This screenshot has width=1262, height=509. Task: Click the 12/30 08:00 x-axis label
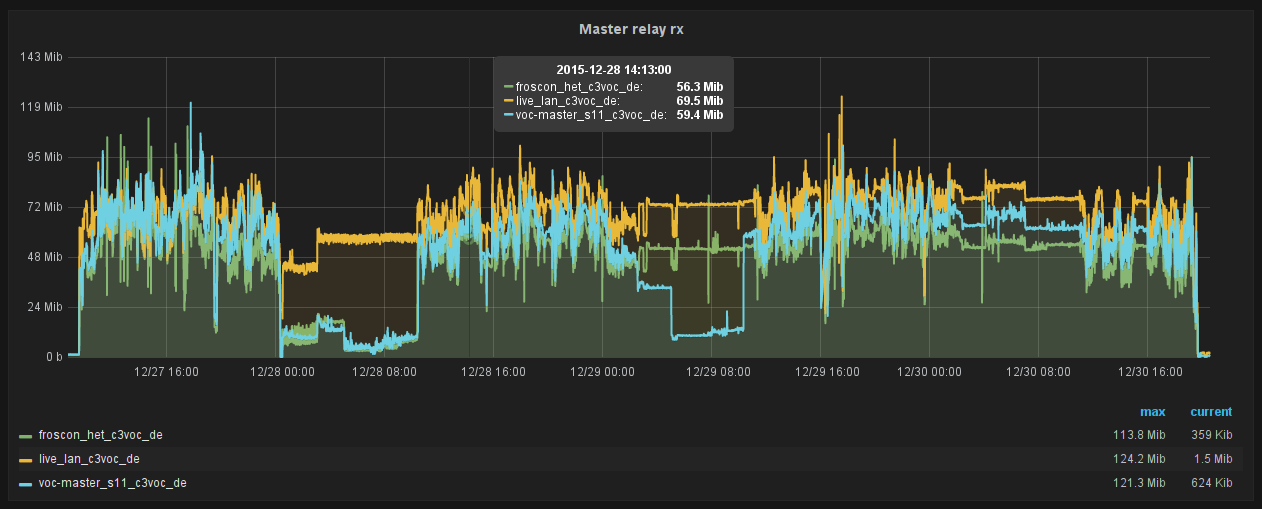[x=1037, y=371]
